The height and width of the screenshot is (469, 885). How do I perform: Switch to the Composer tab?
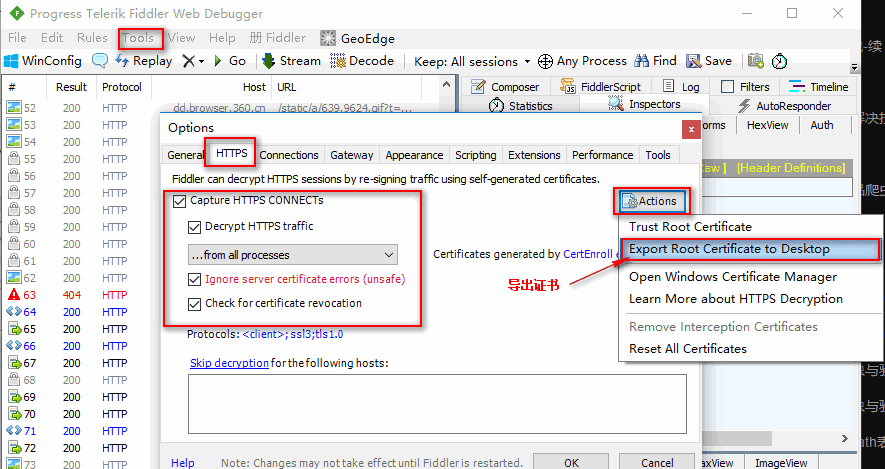(x=505, y=86)
